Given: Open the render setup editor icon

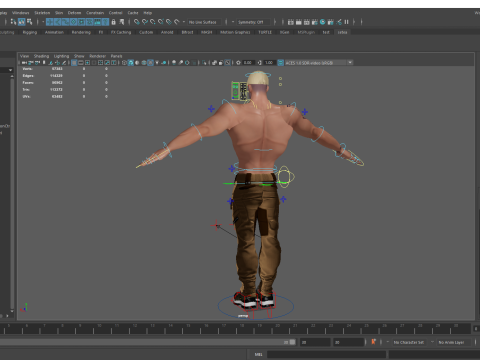Looking at the screenshot, I should click(330, 22).
